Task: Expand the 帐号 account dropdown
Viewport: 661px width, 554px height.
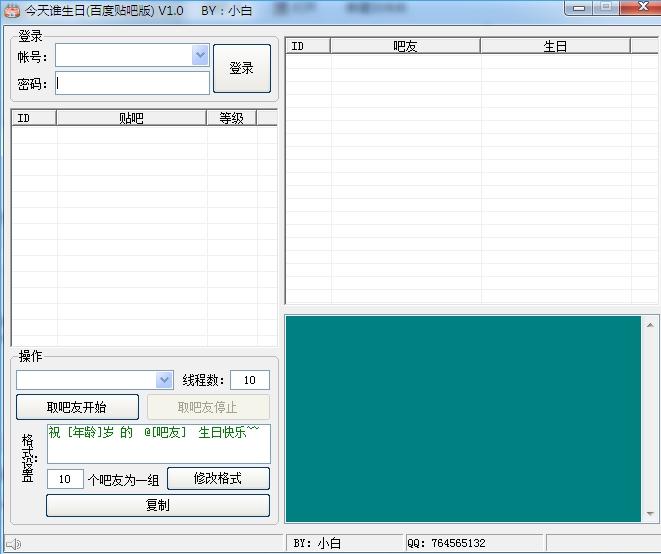Action: tap(200, 56)
